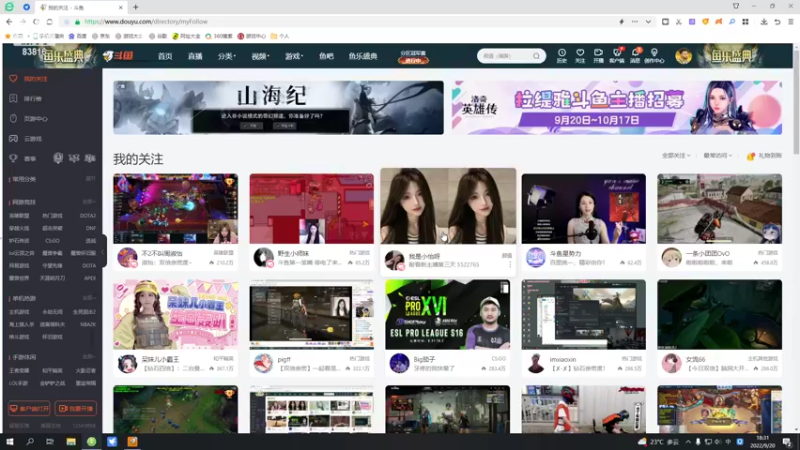This screenshot has height=450, width=800.
Task: Click the browser home icon
Action: tap(49, 21)
